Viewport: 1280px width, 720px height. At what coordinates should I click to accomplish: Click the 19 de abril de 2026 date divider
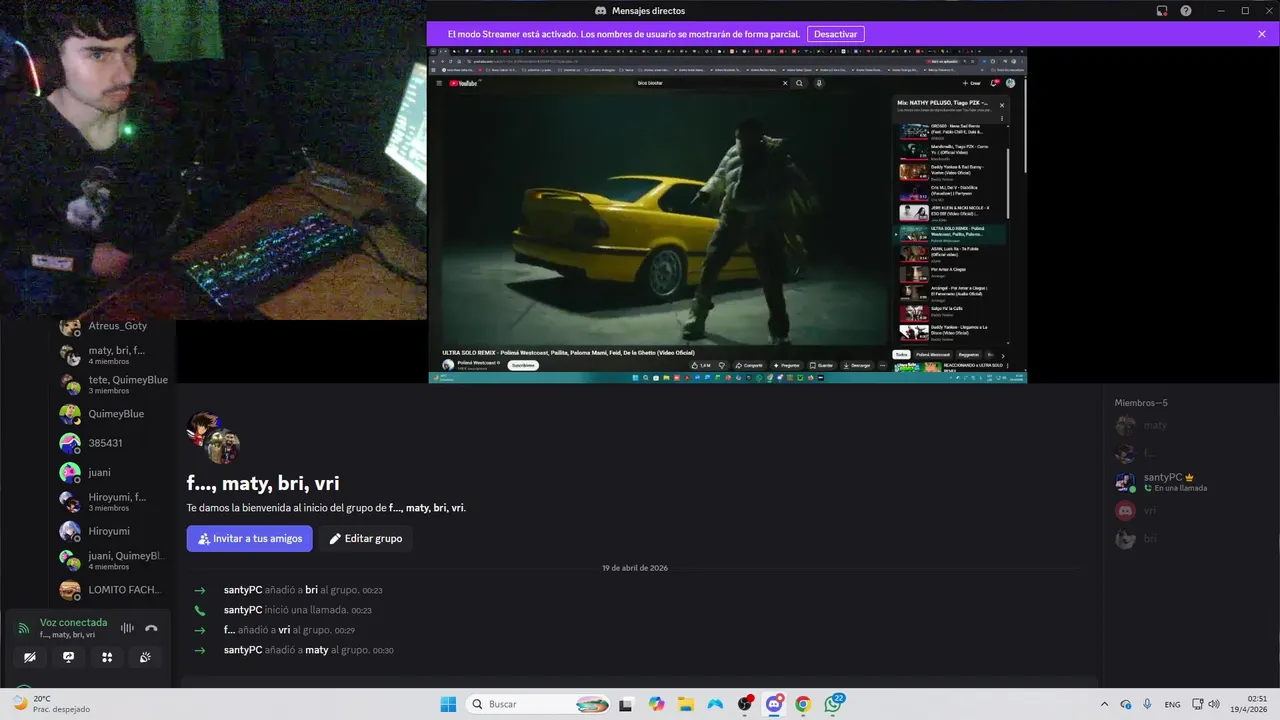[x=635, y=568]
